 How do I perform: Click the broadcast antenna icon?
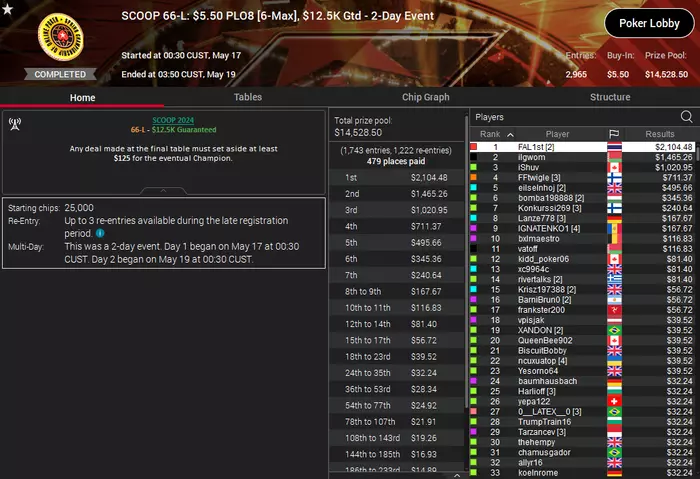tap(15, 124)
